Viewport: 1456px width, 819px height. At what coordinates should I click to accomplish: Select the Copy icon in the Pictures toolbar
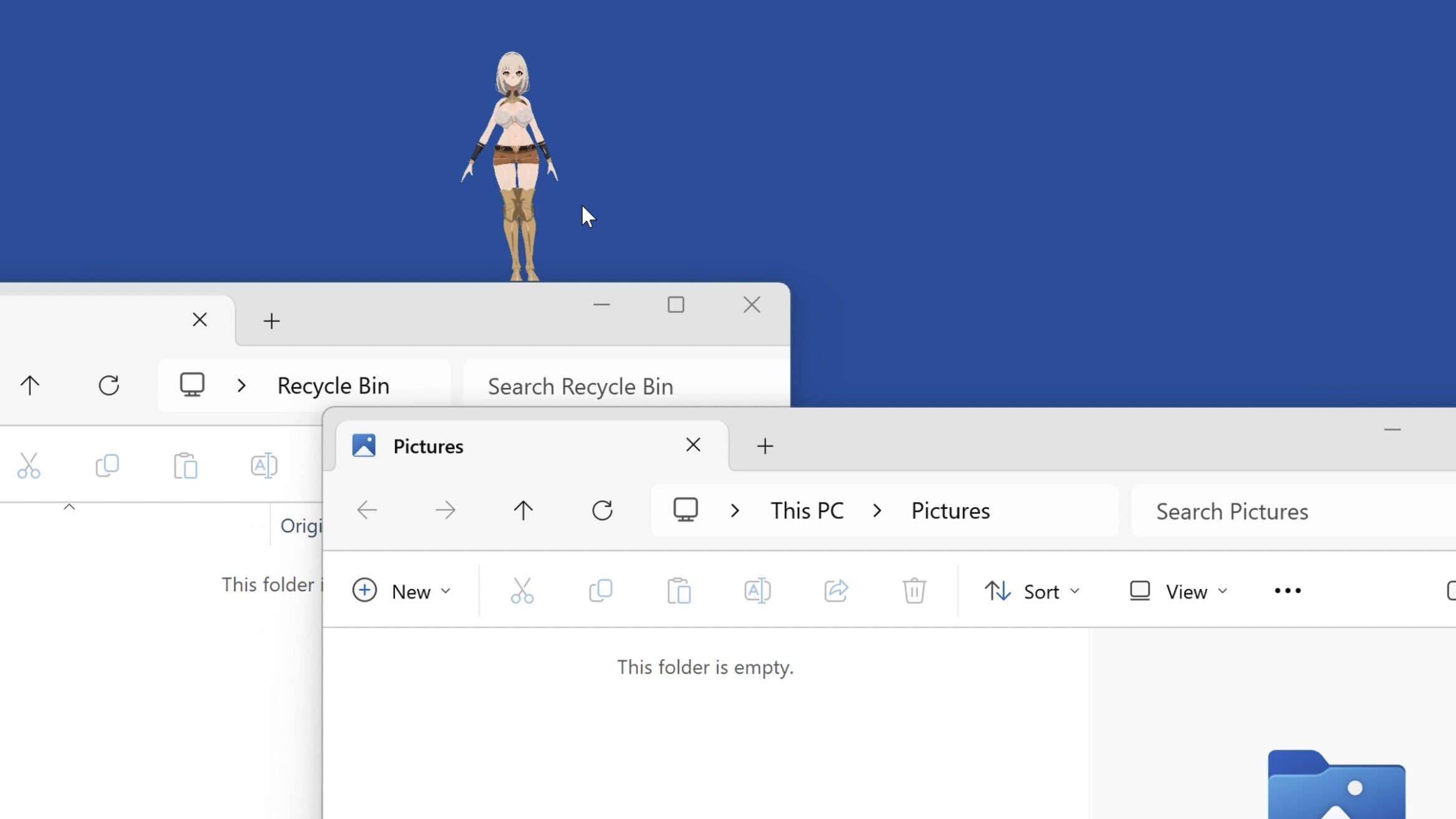click(600, 590)
